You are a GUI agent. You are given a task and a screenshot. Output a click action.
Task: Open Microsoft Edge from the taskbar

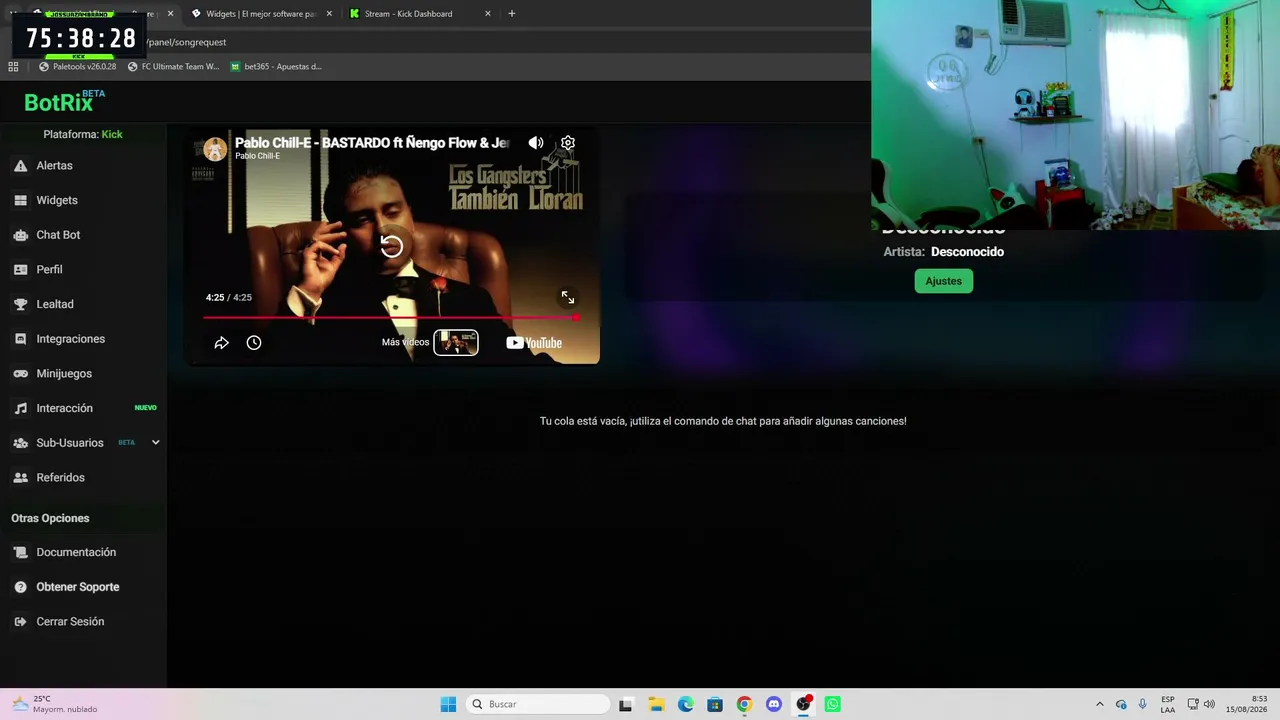[685, 704]
